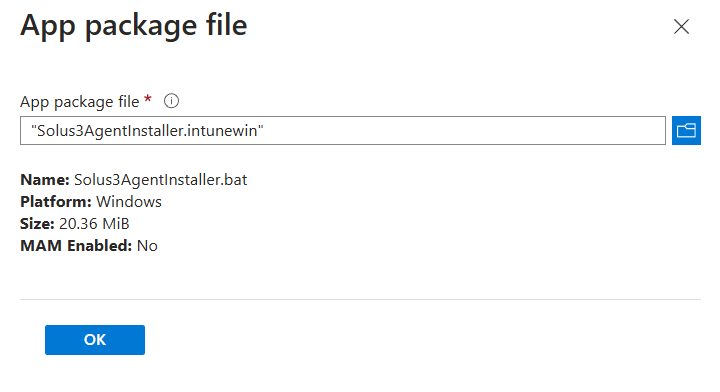Click the red required asterisk
Image resolution: width=720 pixels, height=392 pixels.
pos(147,99)
